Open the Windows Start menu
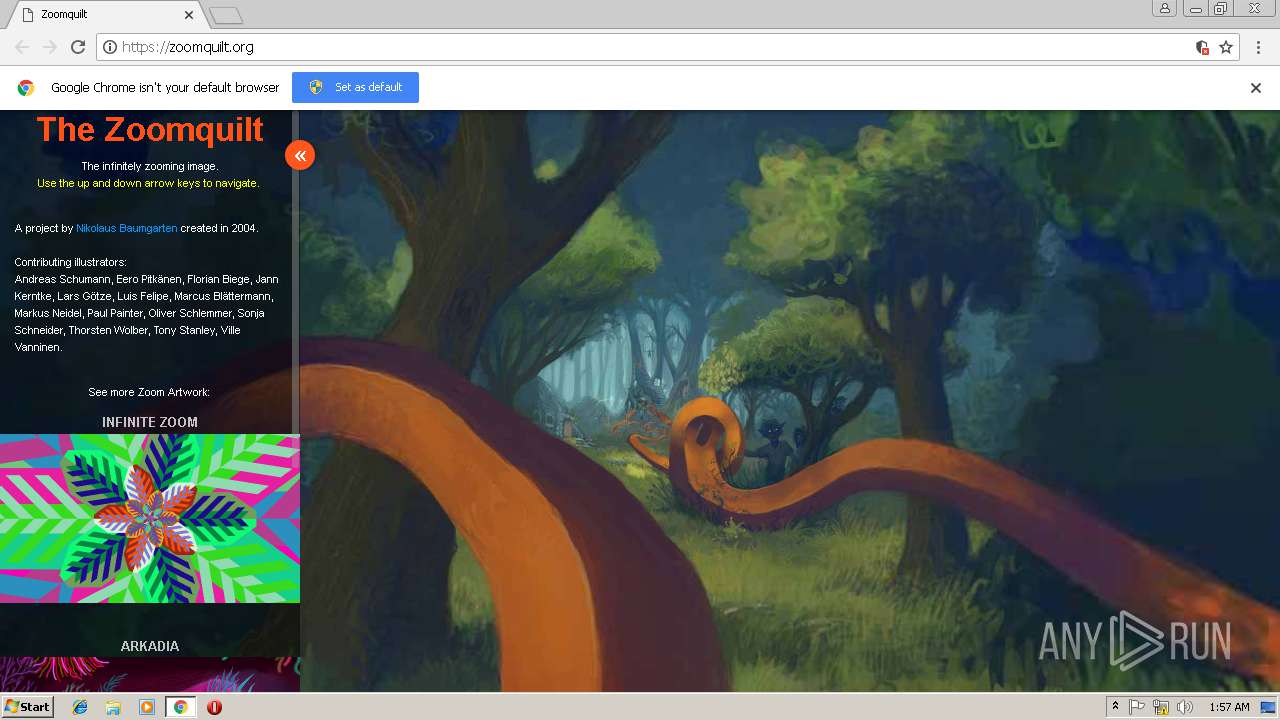Viewport: 1280px width, 720px height. tap(28, 707)
